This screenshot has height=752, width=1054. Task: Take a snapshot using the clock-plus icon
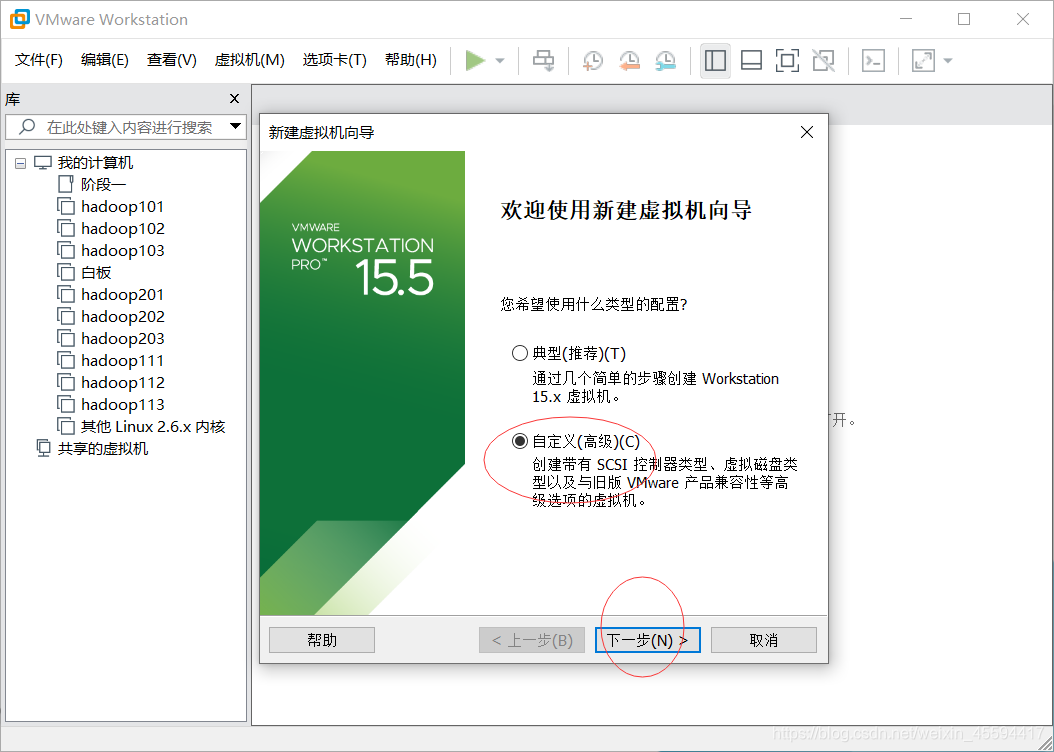click(x=592, y=60)
